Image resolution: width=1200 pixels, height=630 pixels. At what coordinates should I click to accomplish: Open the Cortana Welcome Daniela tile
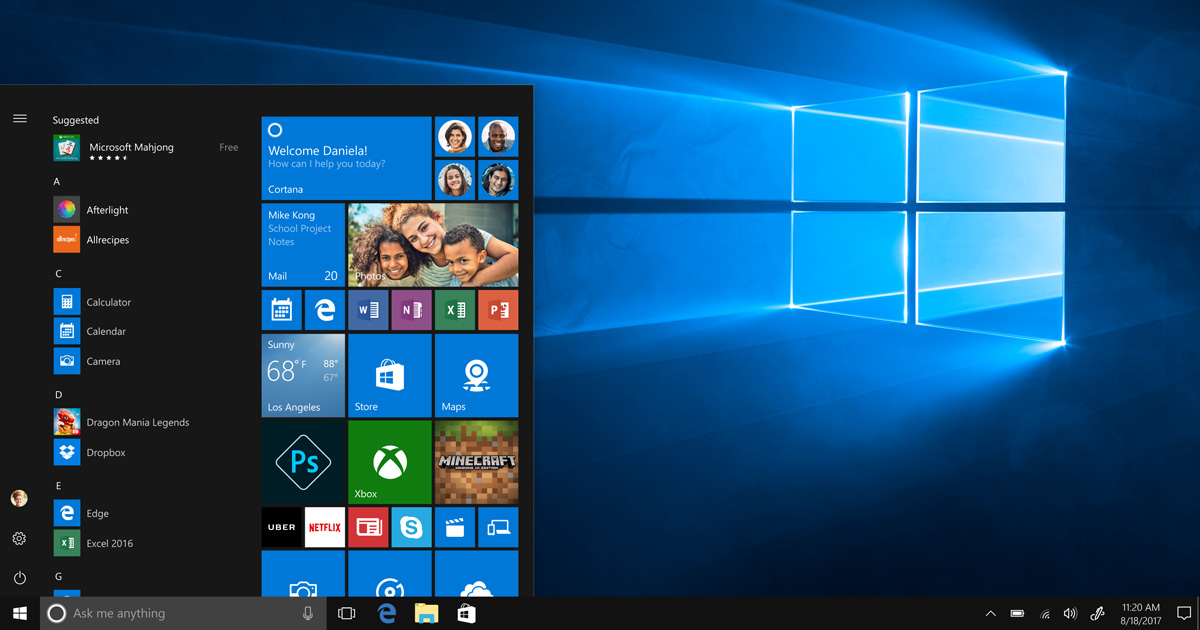[346, 158]
